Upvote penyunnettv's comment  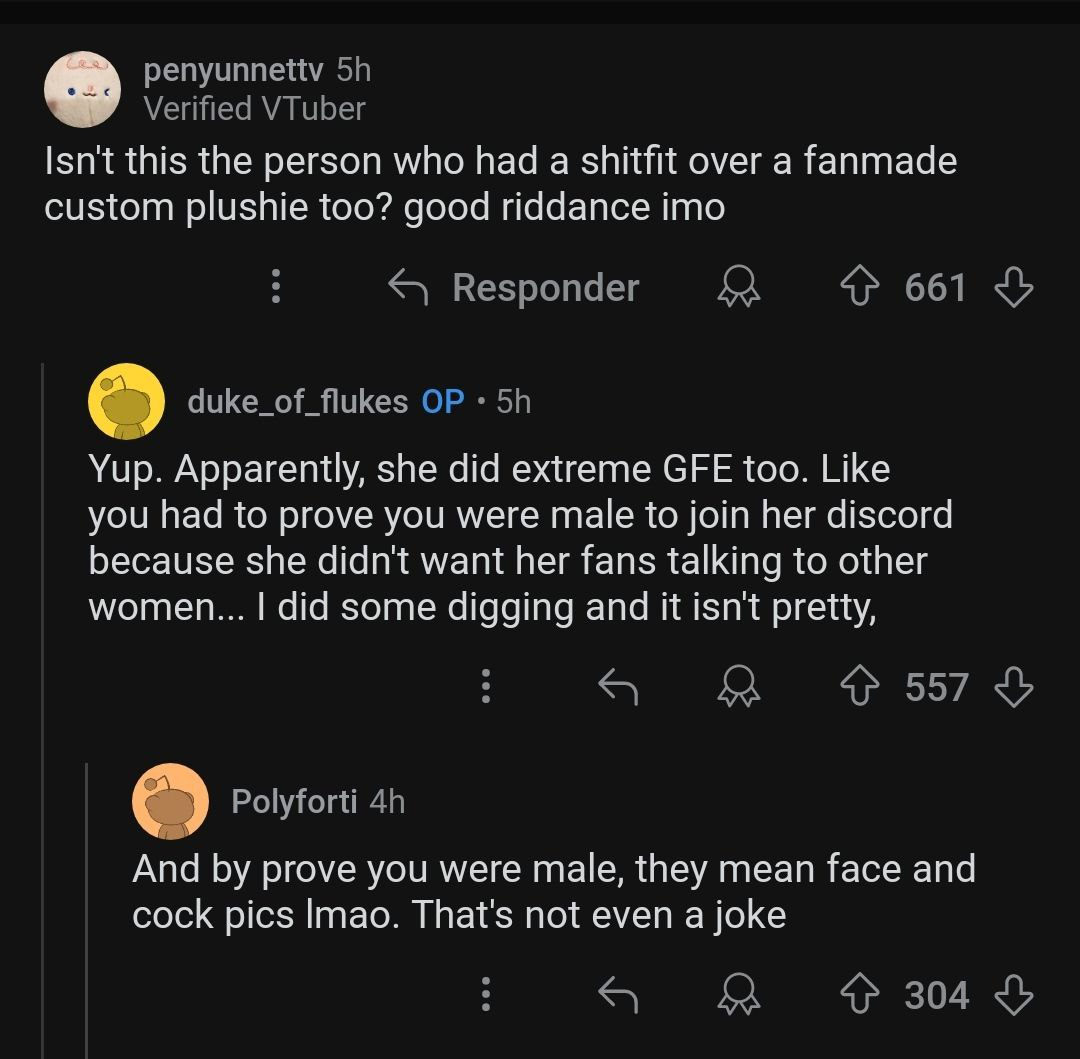pyautogui.click(x=860, y=287)
